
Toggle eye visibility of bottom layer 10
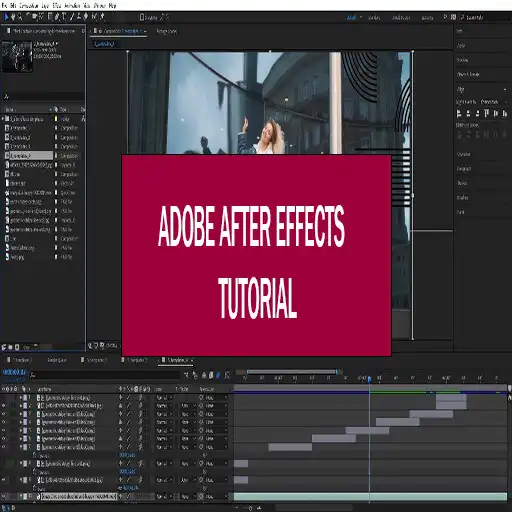4,496
